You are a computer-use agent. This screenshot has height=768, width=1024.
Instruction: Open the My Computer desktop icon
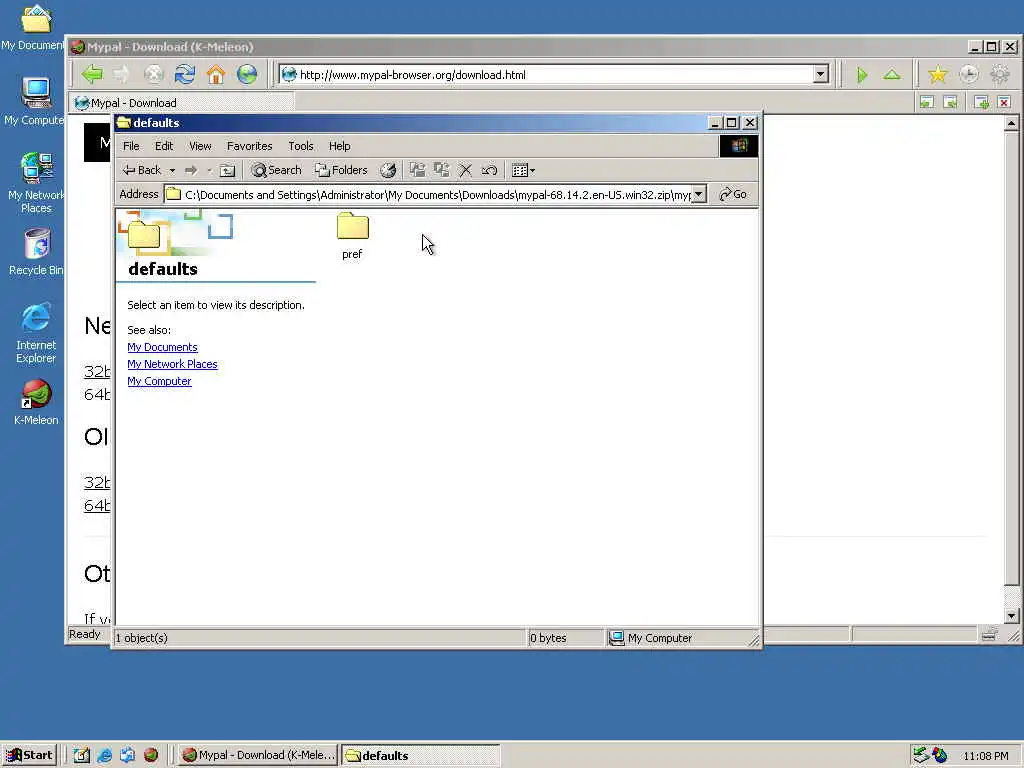[35, 101]
